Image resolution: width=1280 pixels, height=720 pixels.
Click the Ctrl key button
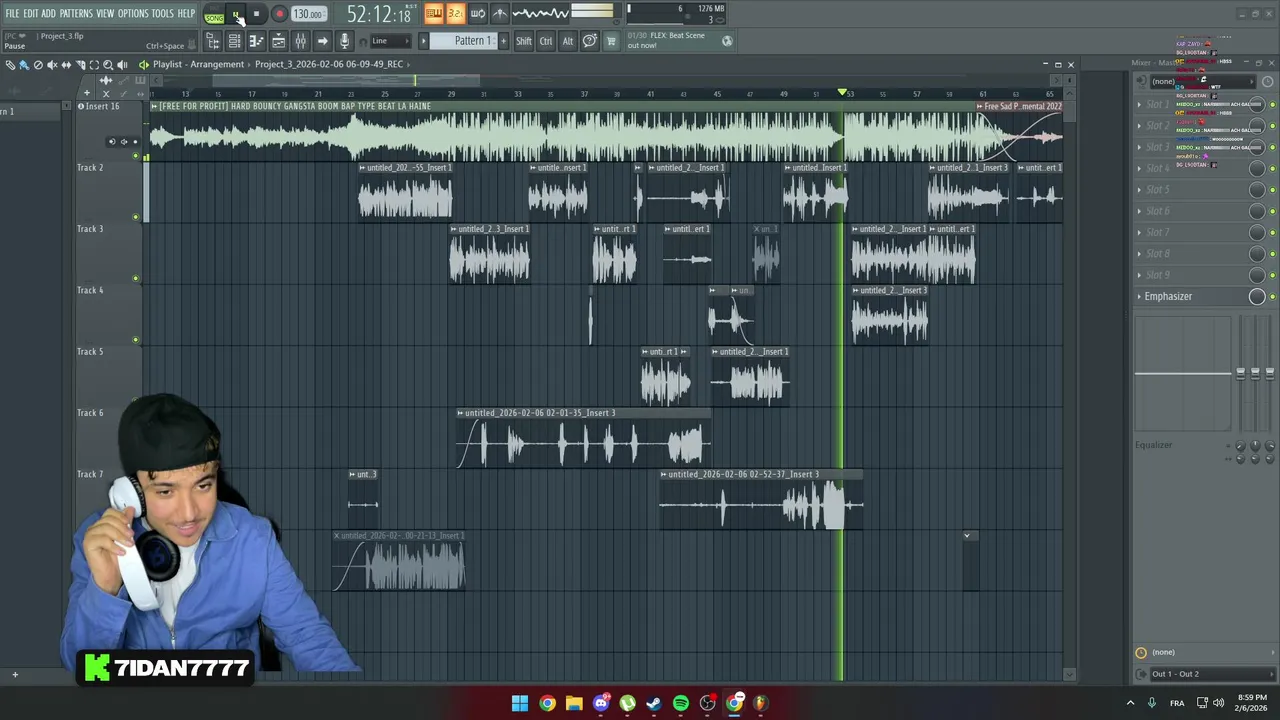[546, 41]
